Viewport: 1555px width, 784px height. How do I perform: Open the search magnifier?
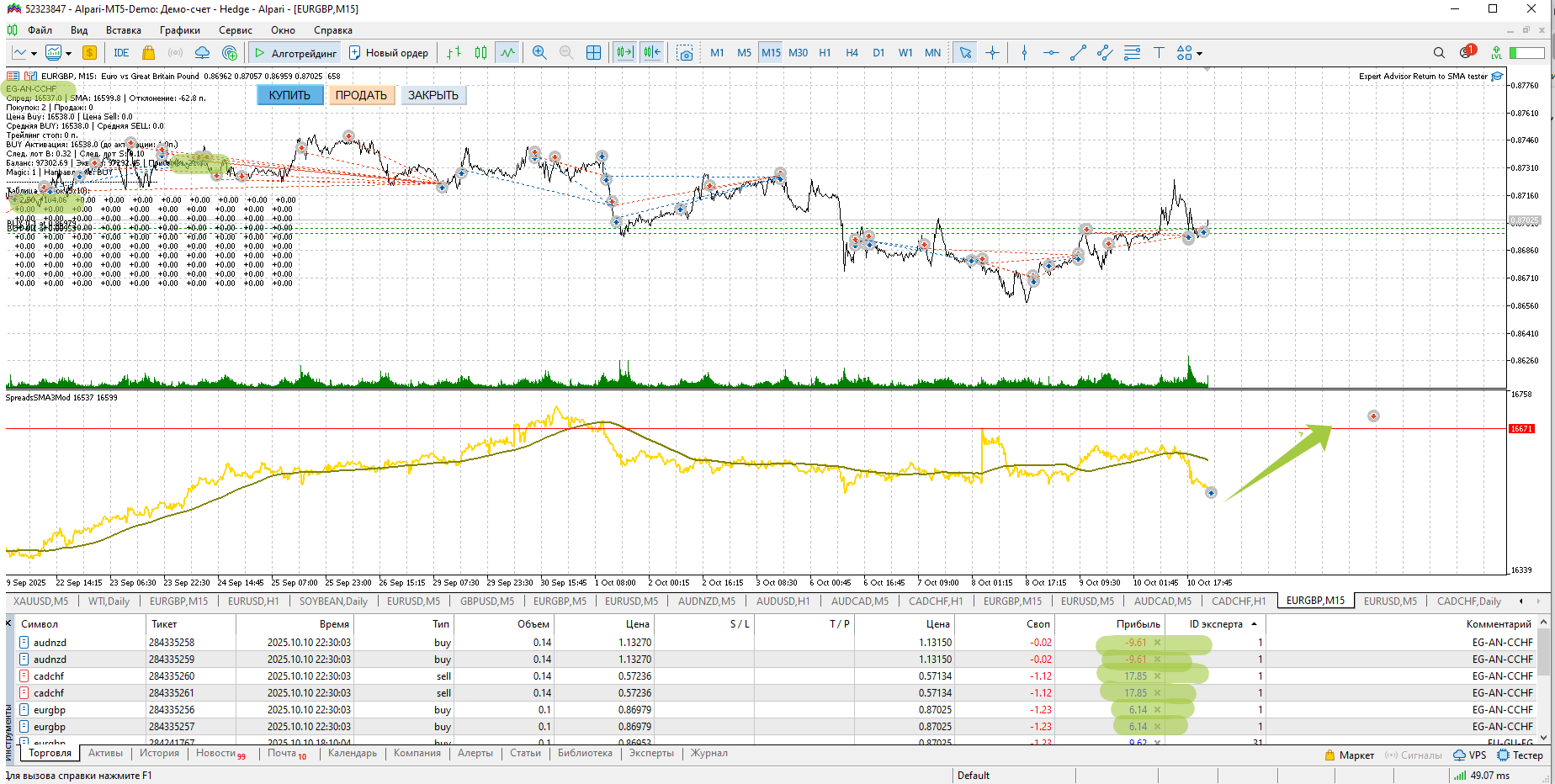click(x=1439, y=53)
